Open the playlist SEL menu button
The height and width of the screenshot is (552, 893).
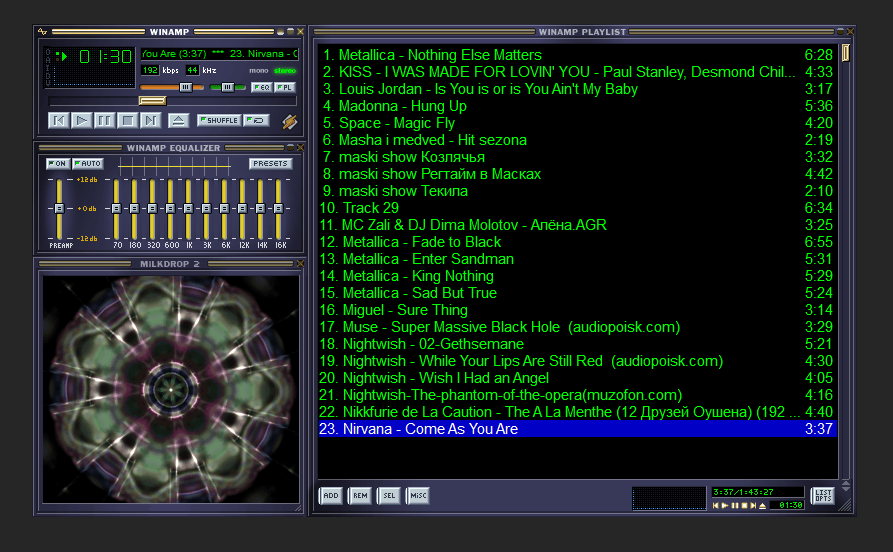[x=389, y=496]
